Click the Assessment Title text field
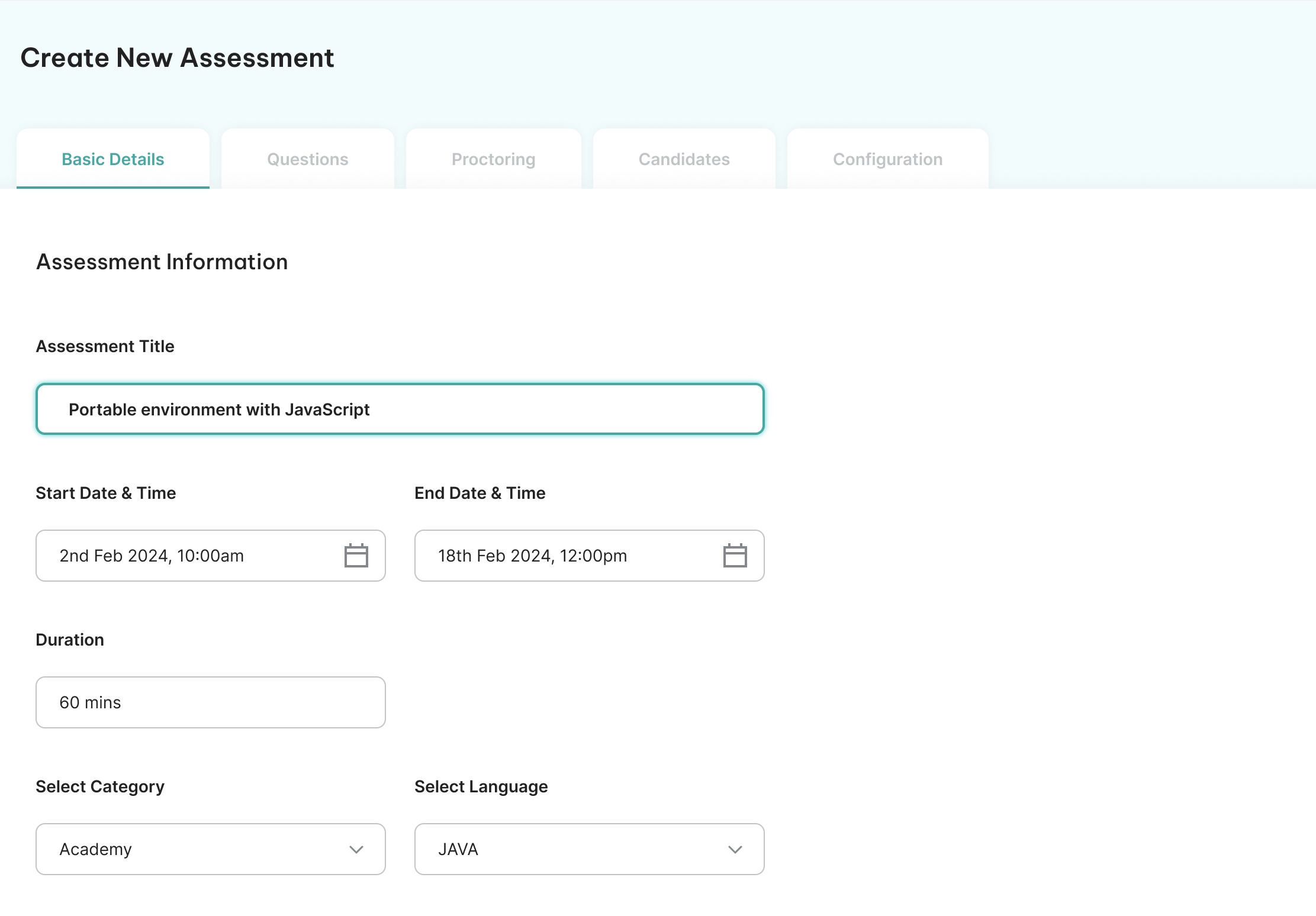Image resolution: width=1316 pixels, height=916 pixels. click(400, 408)
